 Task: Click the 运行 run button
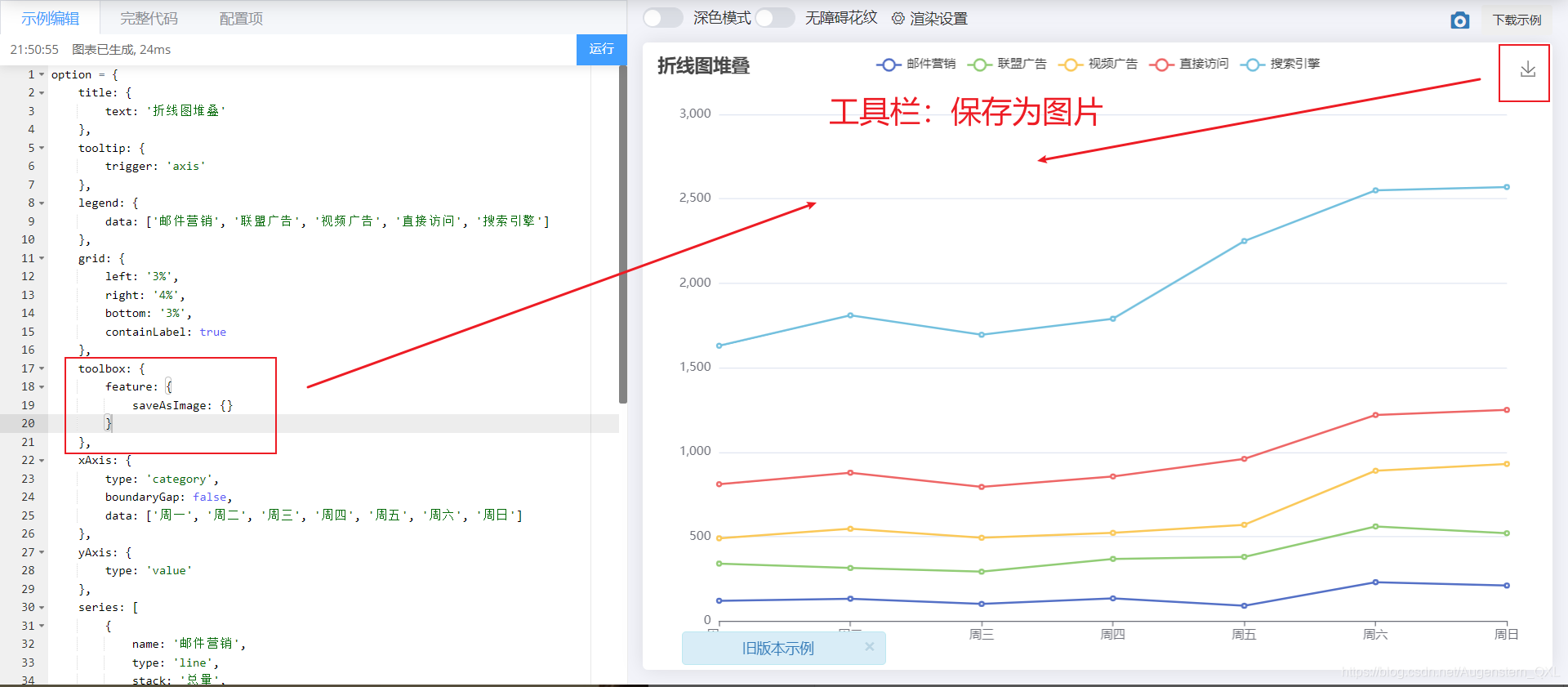pyautogui.click(x=601, y=49)
